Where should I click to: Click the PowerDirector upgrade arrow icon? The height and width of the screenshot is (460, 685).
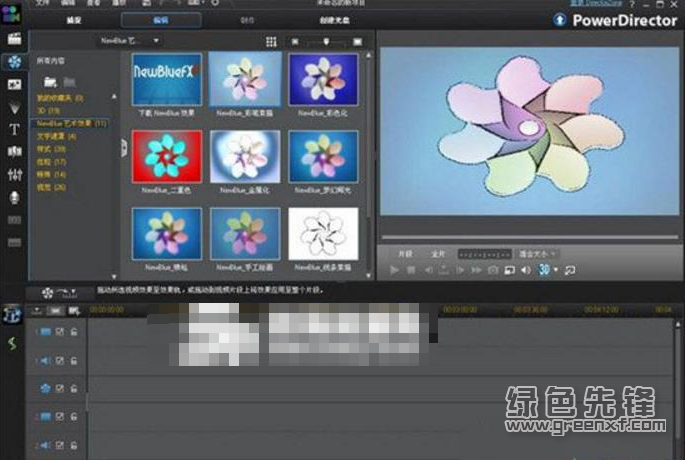(560, 20)
